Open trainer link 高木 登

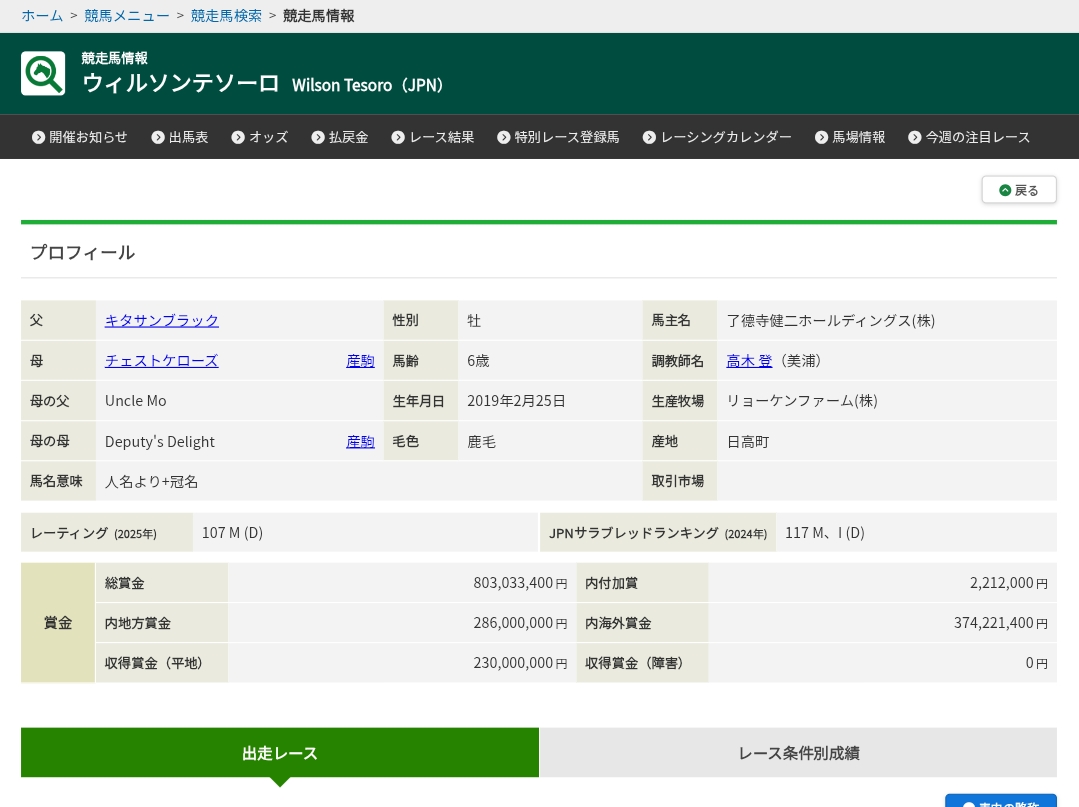(x=749, y=360)
